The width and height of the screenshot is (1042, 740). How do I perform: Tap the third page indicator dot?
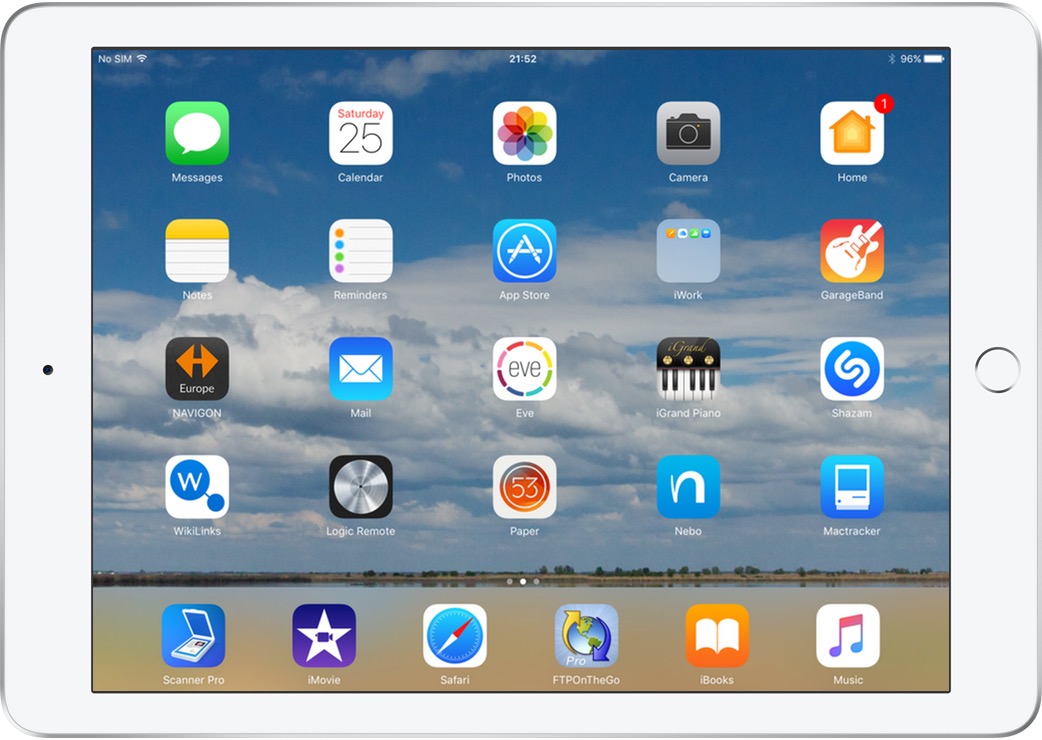536,581
